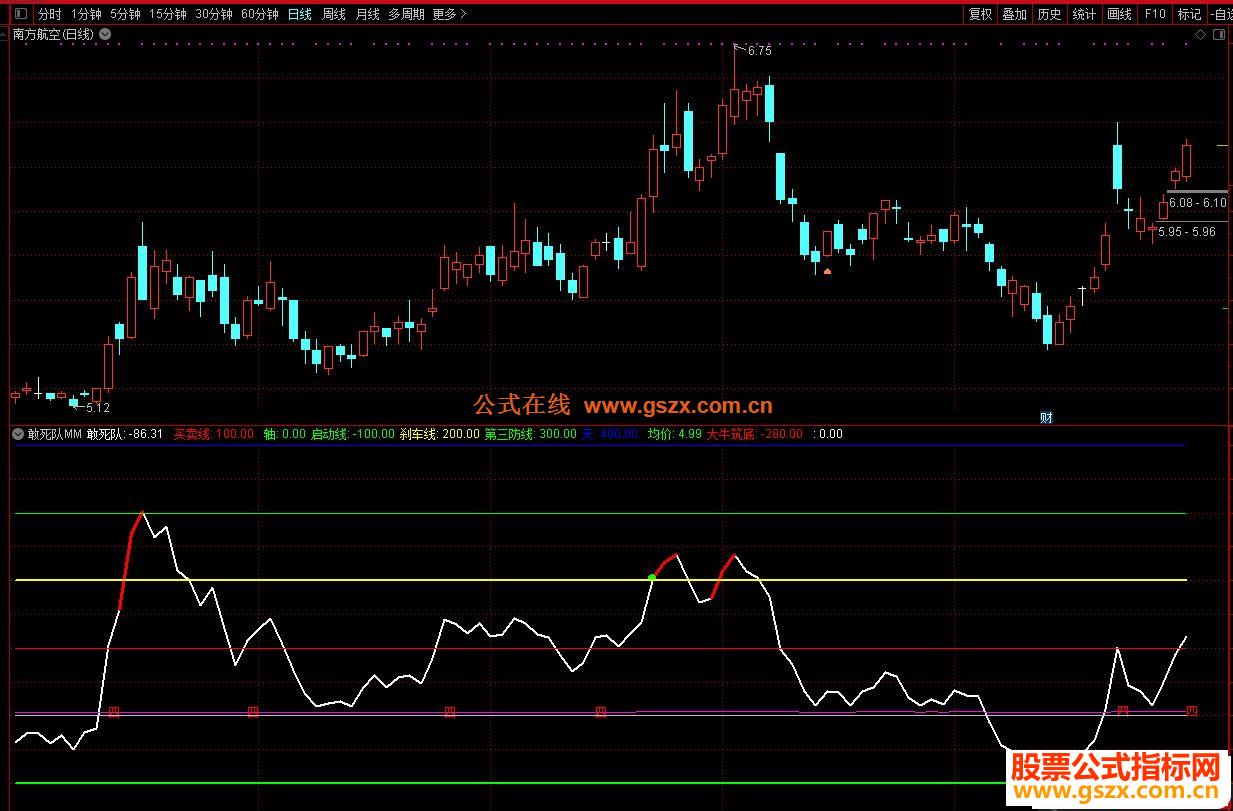Switch to 分时 view
The height and width of the screenshot is (811, 1233).
[49, 14]
